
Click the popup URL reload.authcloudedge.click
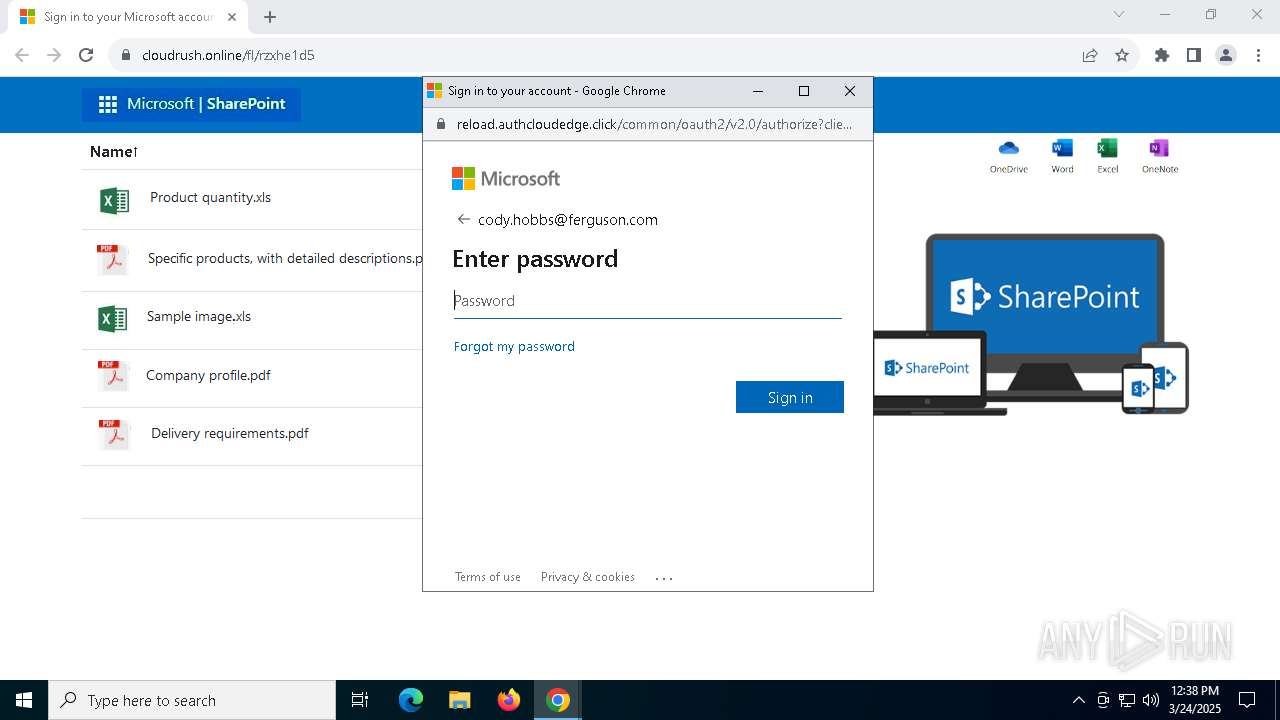click(654, 124)
